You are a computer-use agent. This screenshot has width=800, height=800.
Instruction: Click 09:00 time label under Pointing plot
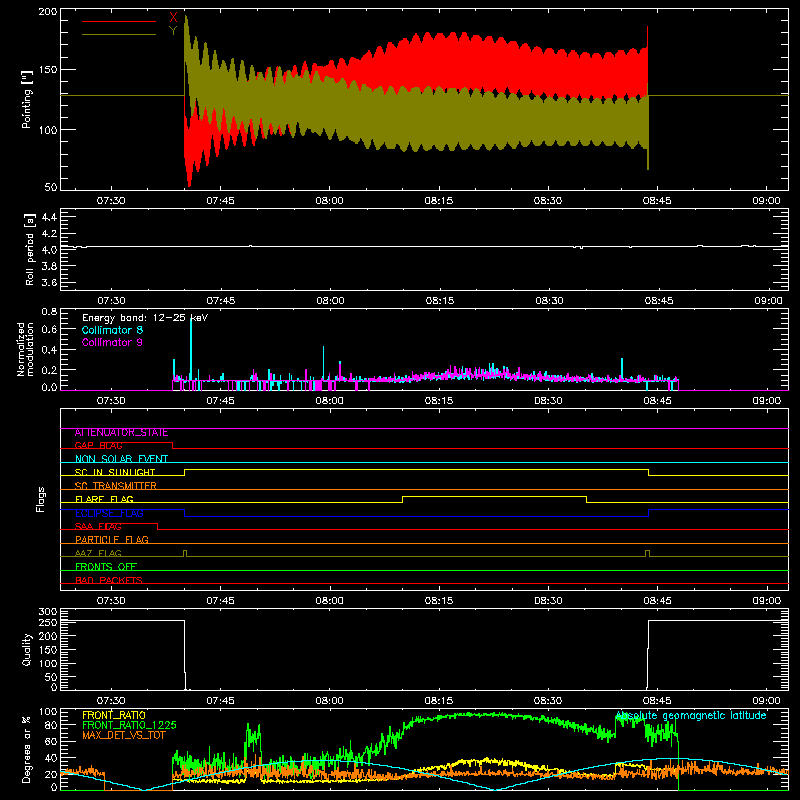(x=766, y=201)
